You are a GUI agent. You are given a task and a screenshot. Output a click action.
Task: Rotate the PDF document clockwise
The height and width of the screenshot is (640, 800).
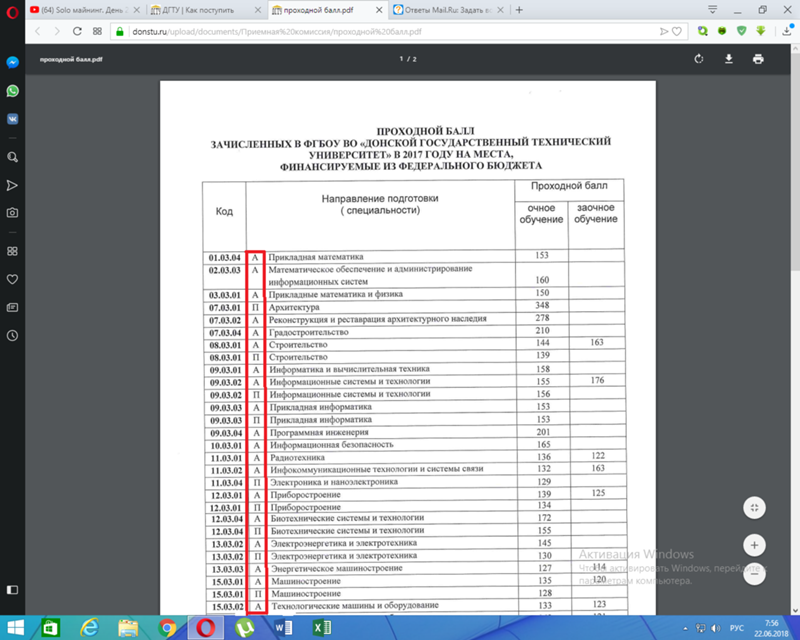point(699,59)
